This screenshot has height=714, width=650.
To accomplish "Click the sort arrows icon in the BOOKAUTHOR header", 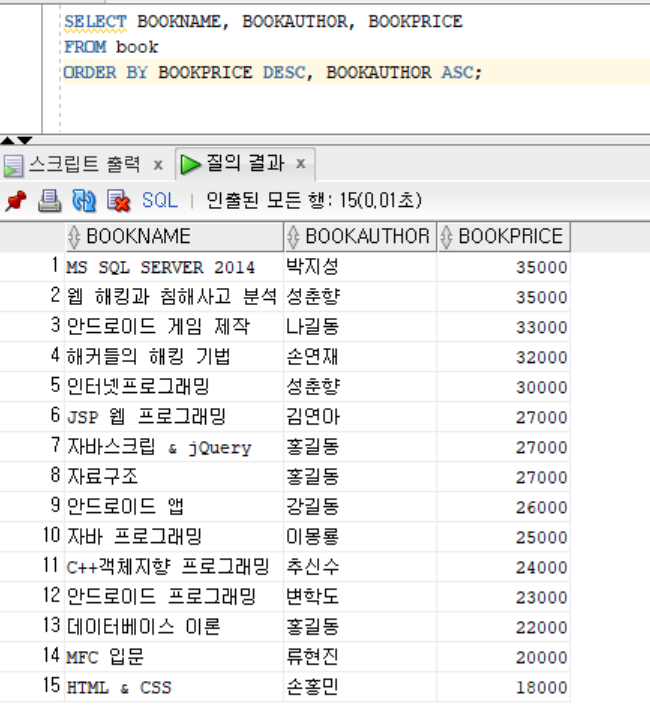I will pyautogui.click(x=293, y=237).
